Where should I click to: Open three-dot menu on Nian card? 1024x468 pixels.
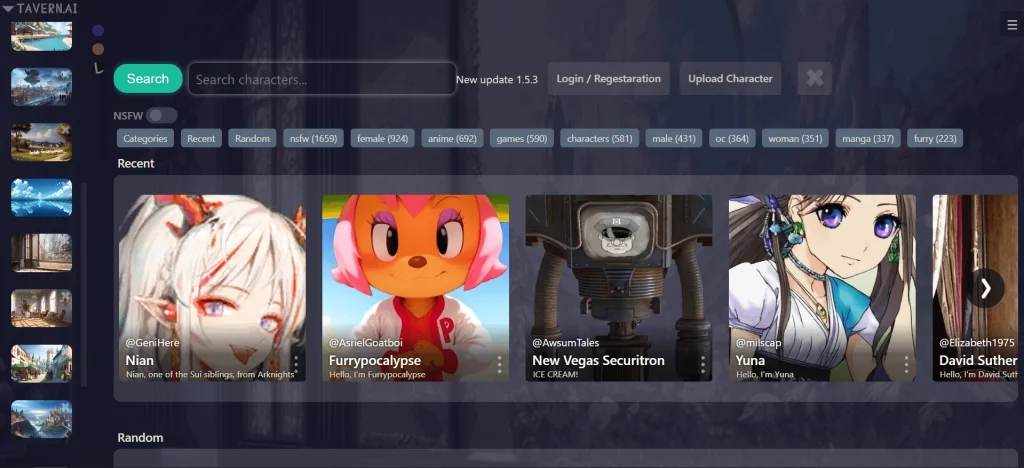pyautogui.click(x=296, y=364)
